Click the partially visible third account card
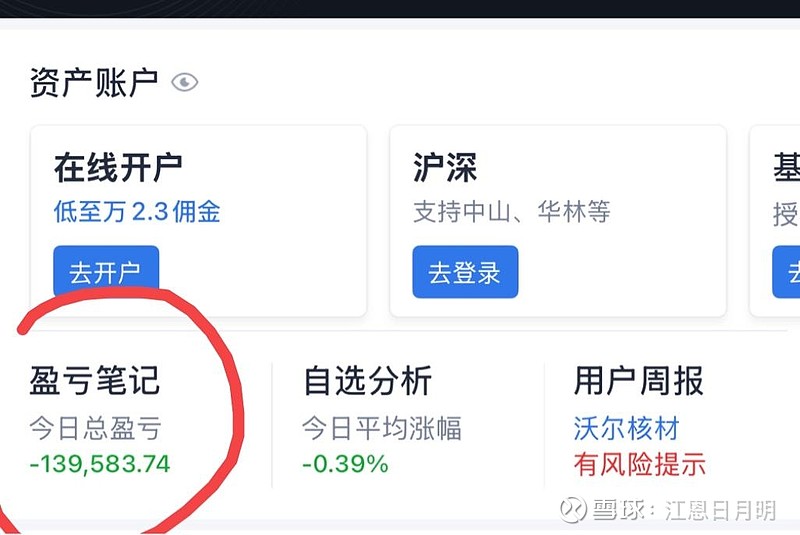 774,221
